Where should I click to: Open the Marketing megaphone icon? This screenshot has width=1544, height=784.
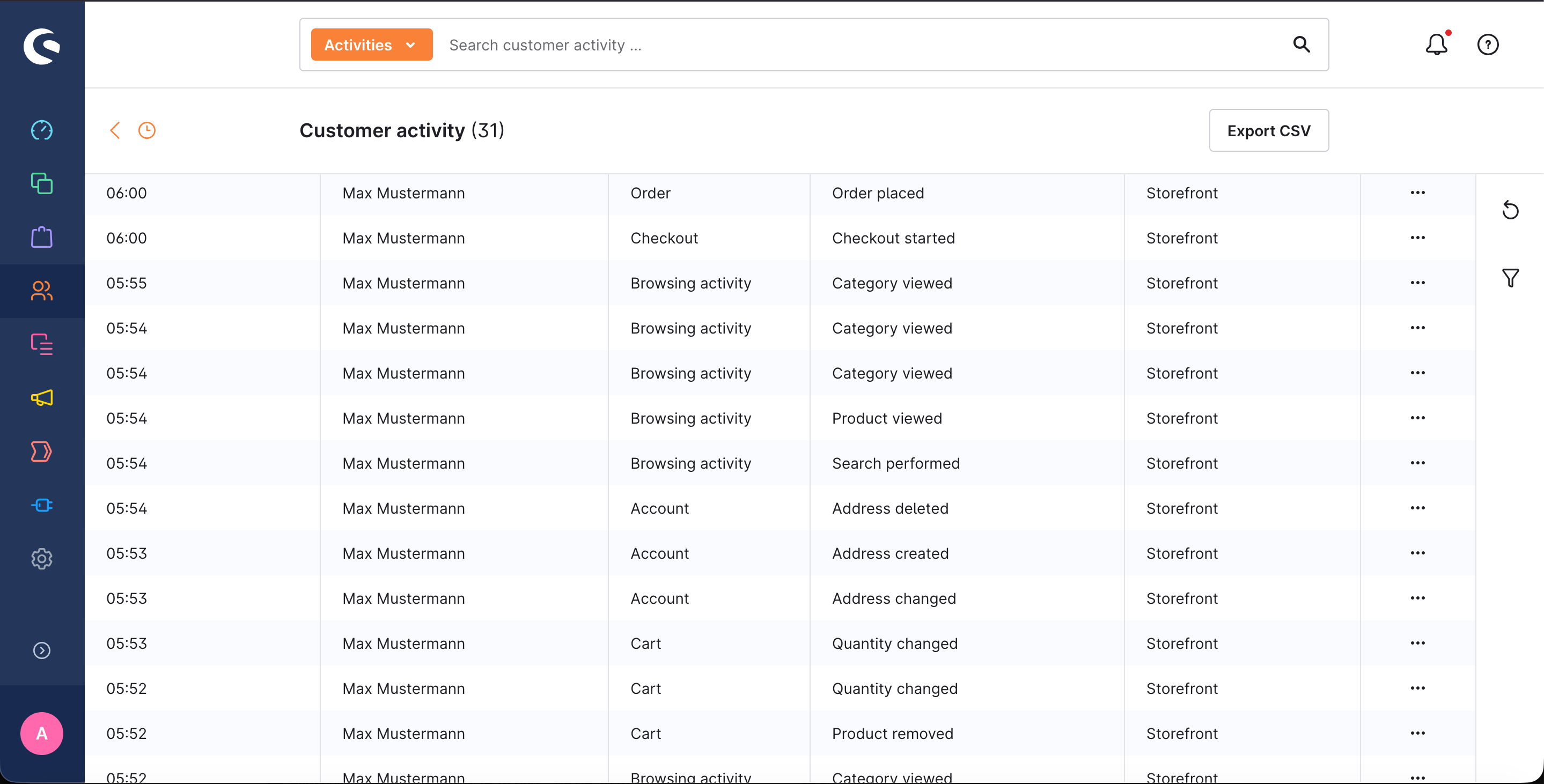(x=41, y=398)
